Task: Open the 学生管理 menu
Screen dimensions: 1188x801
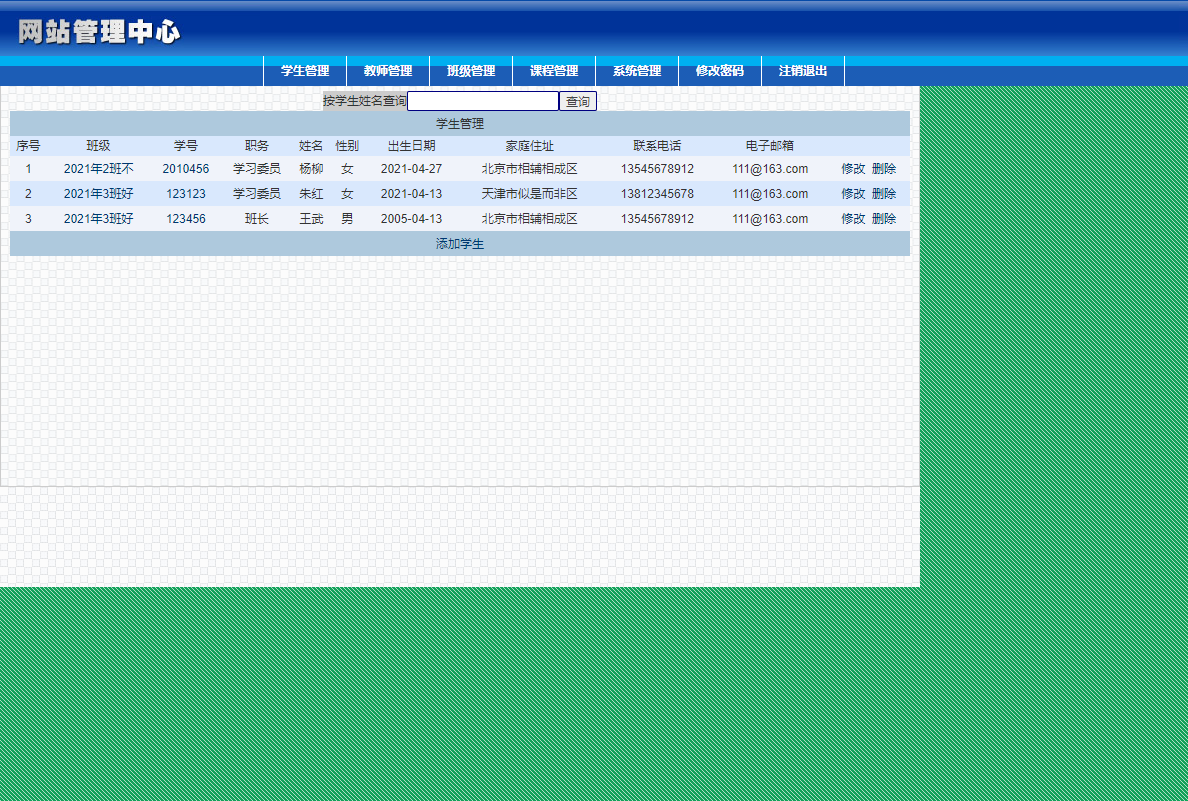Action: tap(305, 70)
